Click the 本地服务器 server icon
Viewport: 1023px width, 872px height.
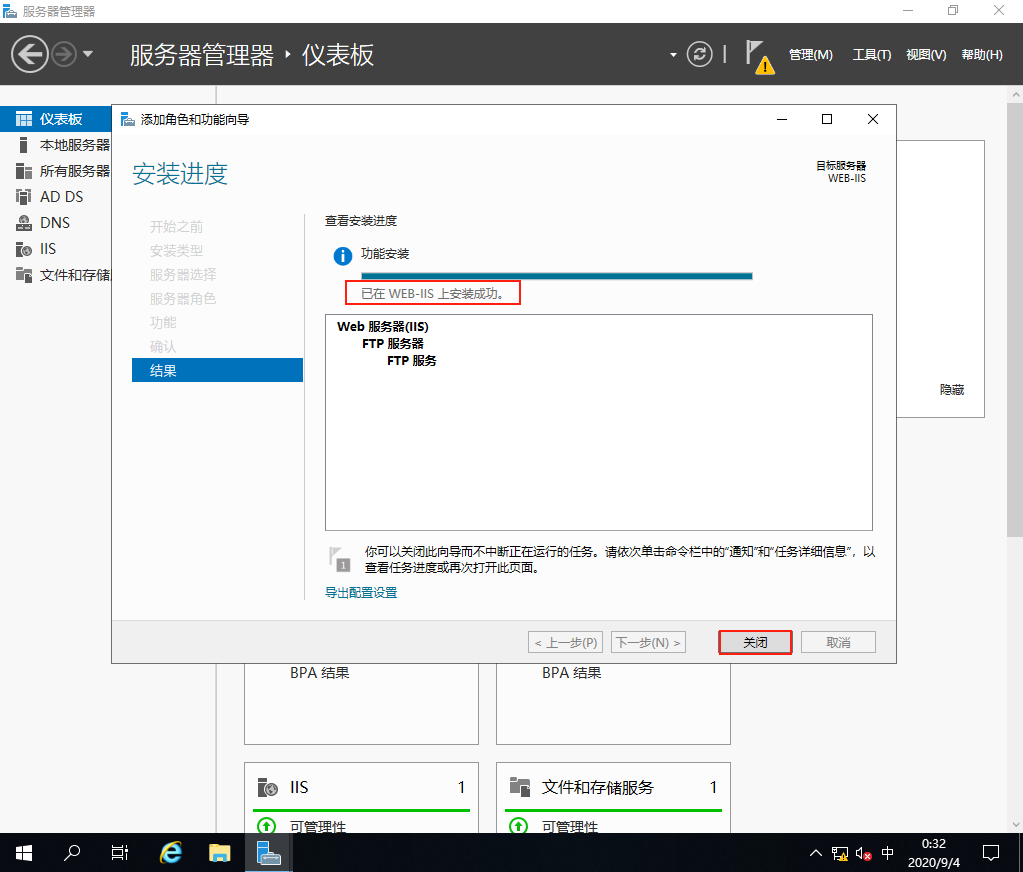coord(23,145)
